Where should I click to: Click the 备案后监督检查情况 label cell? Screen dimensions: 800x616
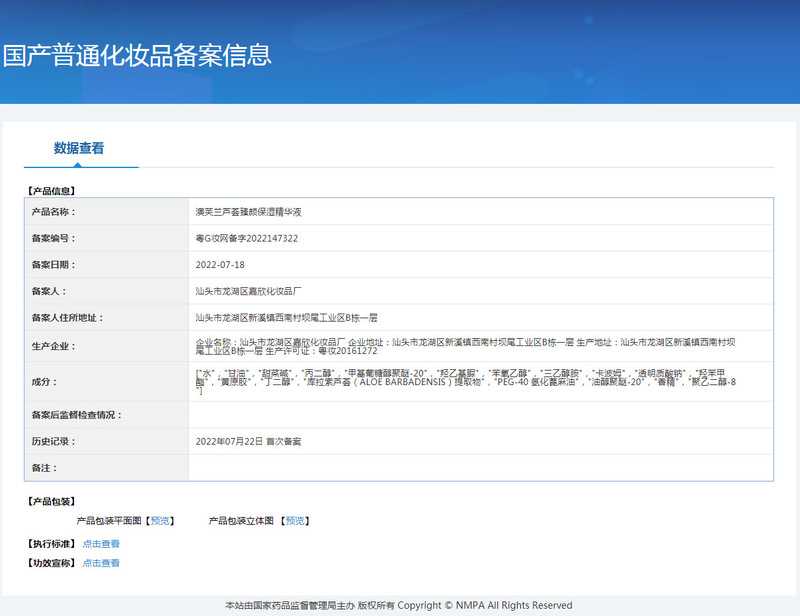tap(107, 415)
